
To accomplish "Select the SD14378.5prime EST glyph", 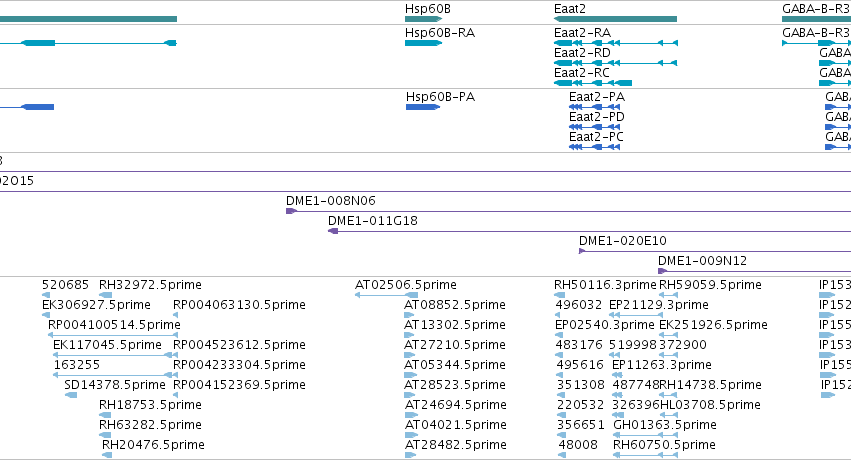I will tap(71, 395).
